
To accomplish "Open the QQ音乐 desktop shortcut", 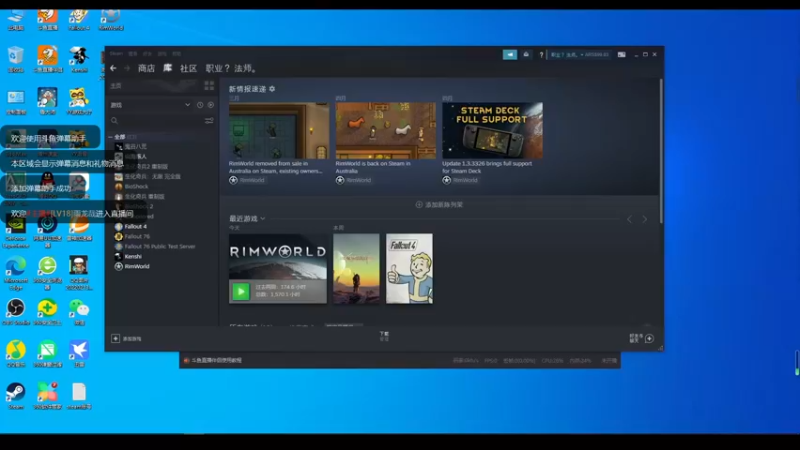I will (15, 354).
